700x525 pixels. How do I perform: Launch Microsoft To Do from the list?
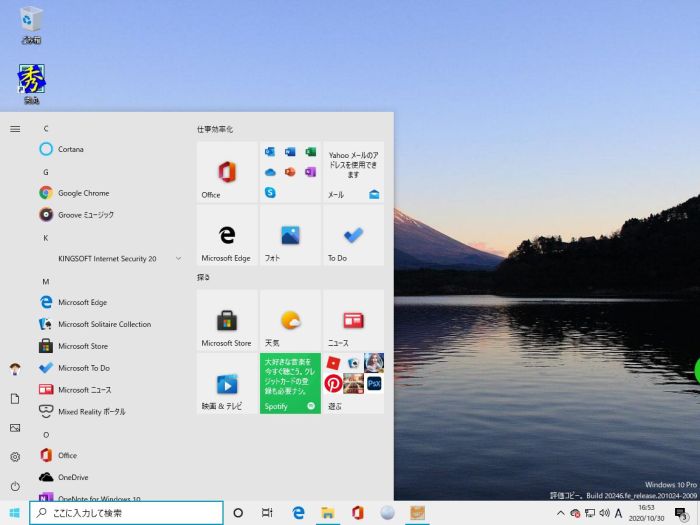pyautogui.click(x=83, y=368)
